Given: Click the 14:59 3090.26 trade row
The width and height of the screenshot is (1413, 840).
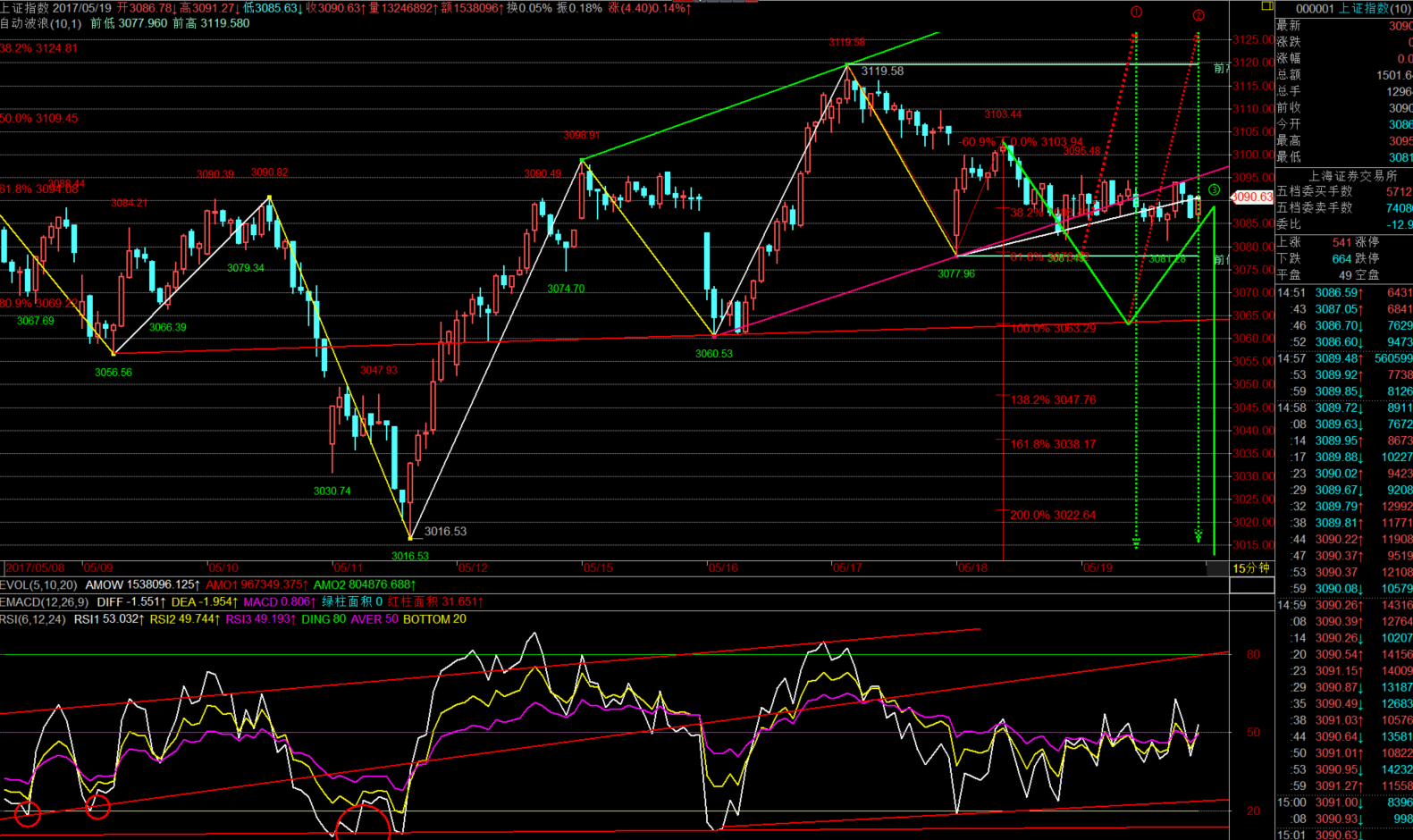Looking at the screenshot, I should pos(1344,605).
